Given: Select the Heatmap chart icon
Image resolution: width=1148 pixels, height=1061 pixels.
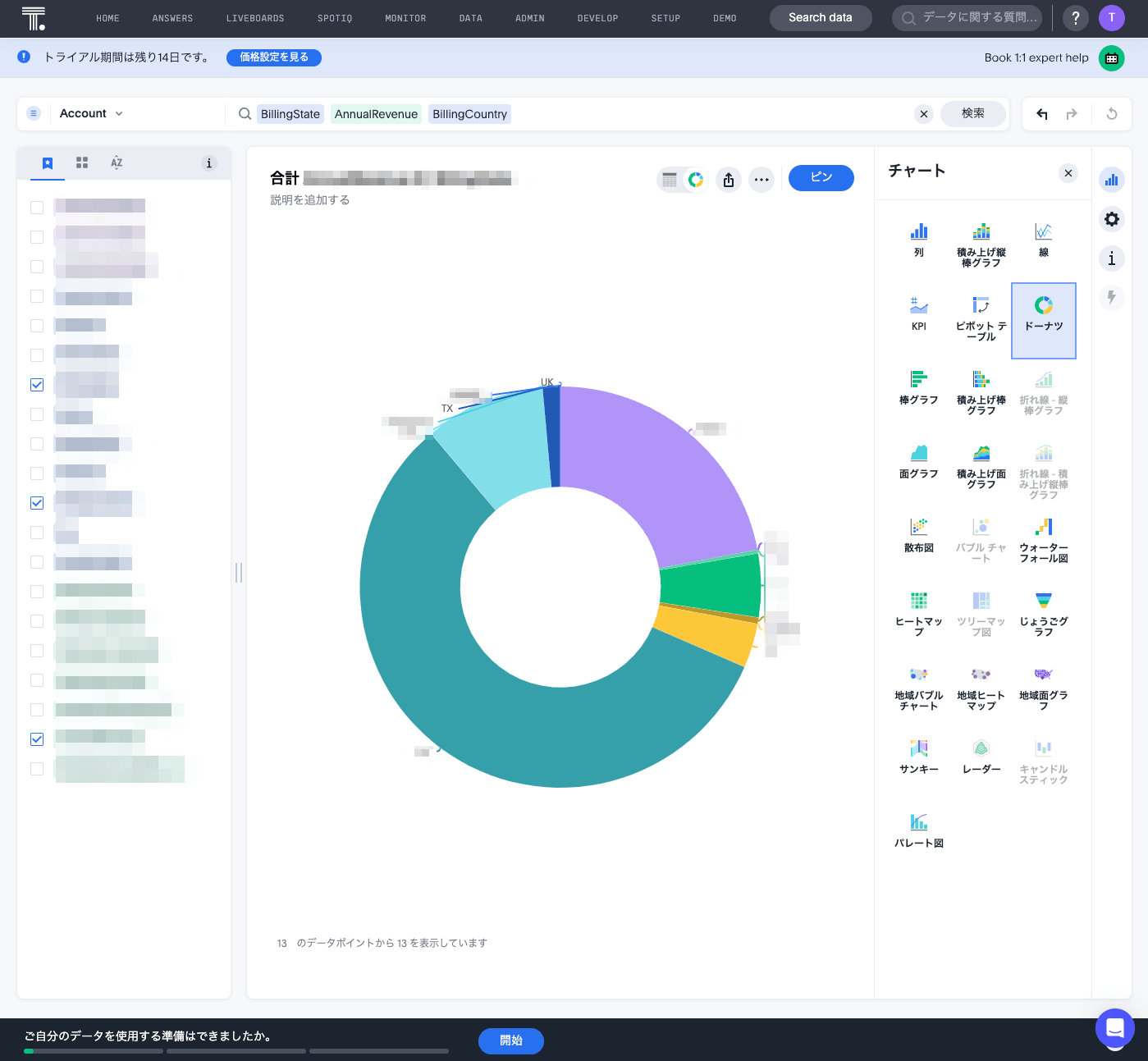Looking at the screenshot, I should coord(918,601).
